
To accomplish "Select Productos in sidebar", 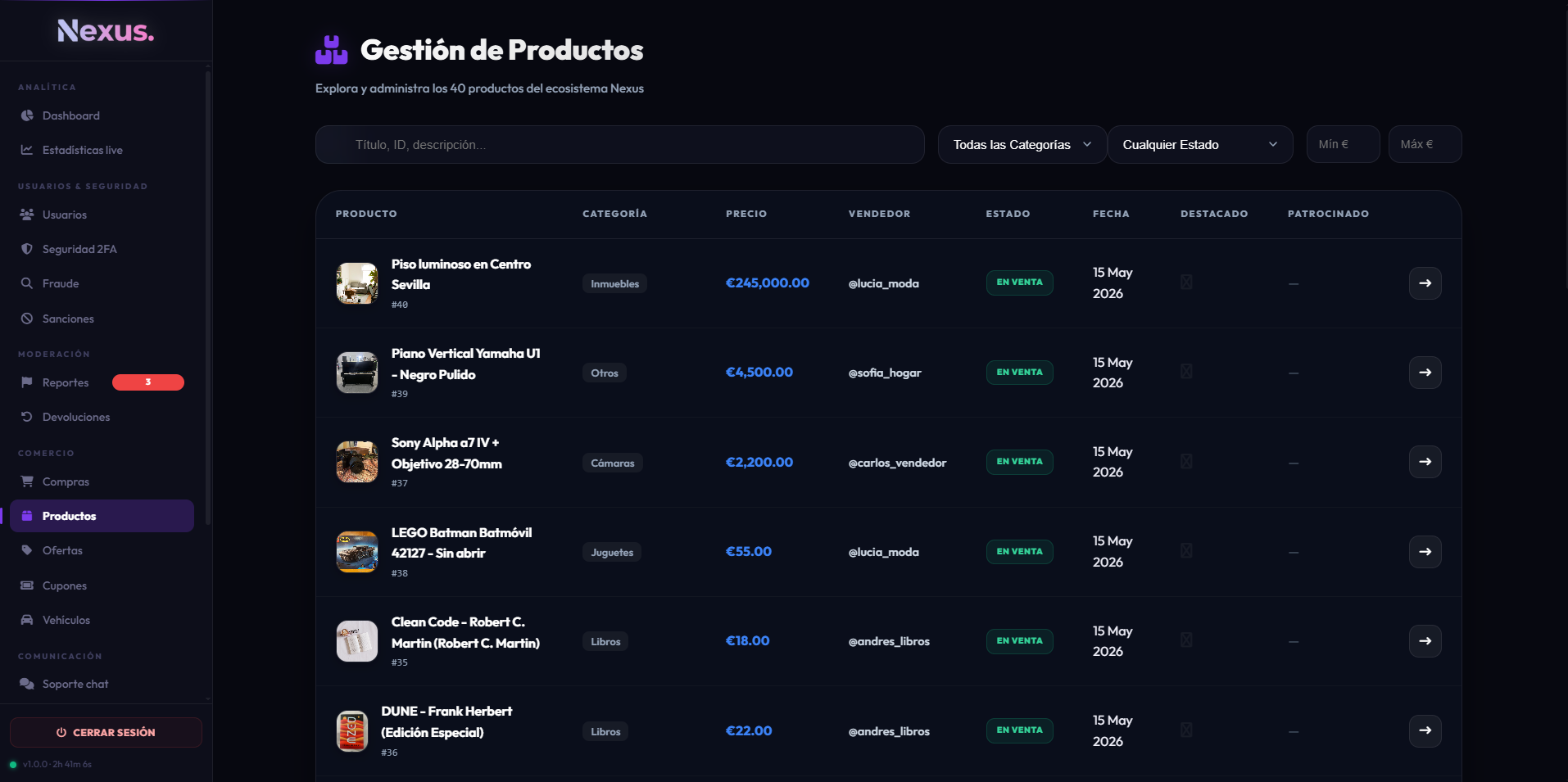I will (x=102, y=516).
